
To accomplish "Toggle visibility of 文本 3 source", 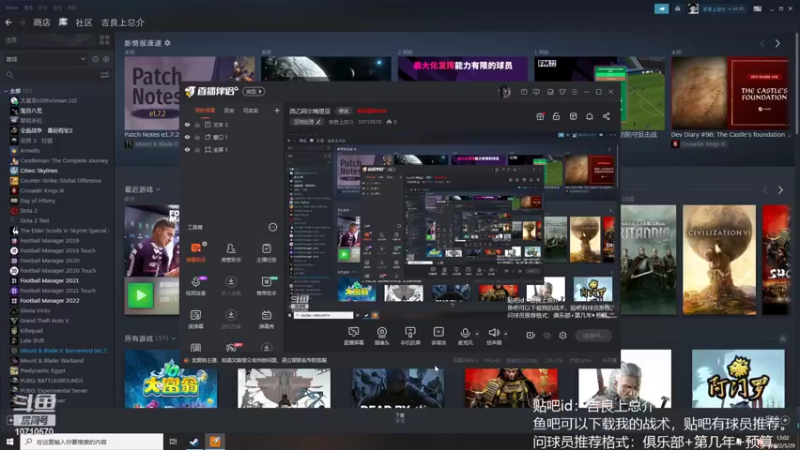I will click(187, 124).
